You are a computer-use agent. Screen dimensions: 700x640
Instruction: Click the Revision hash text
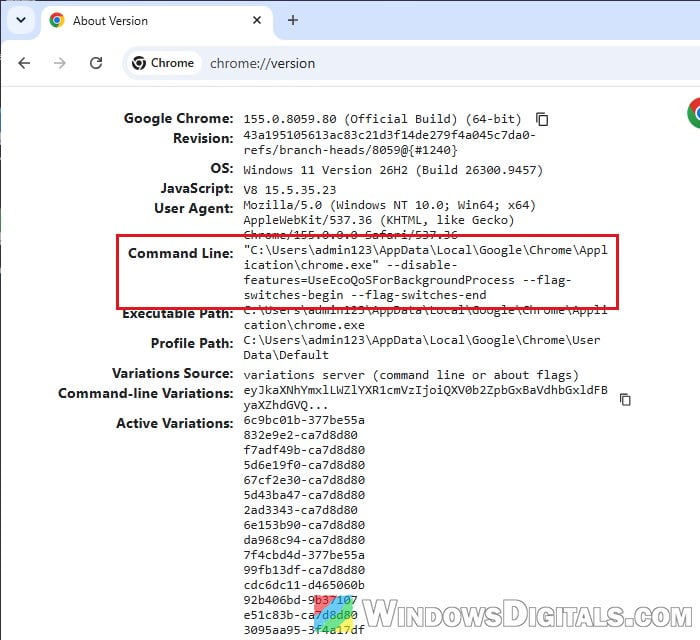389,135
